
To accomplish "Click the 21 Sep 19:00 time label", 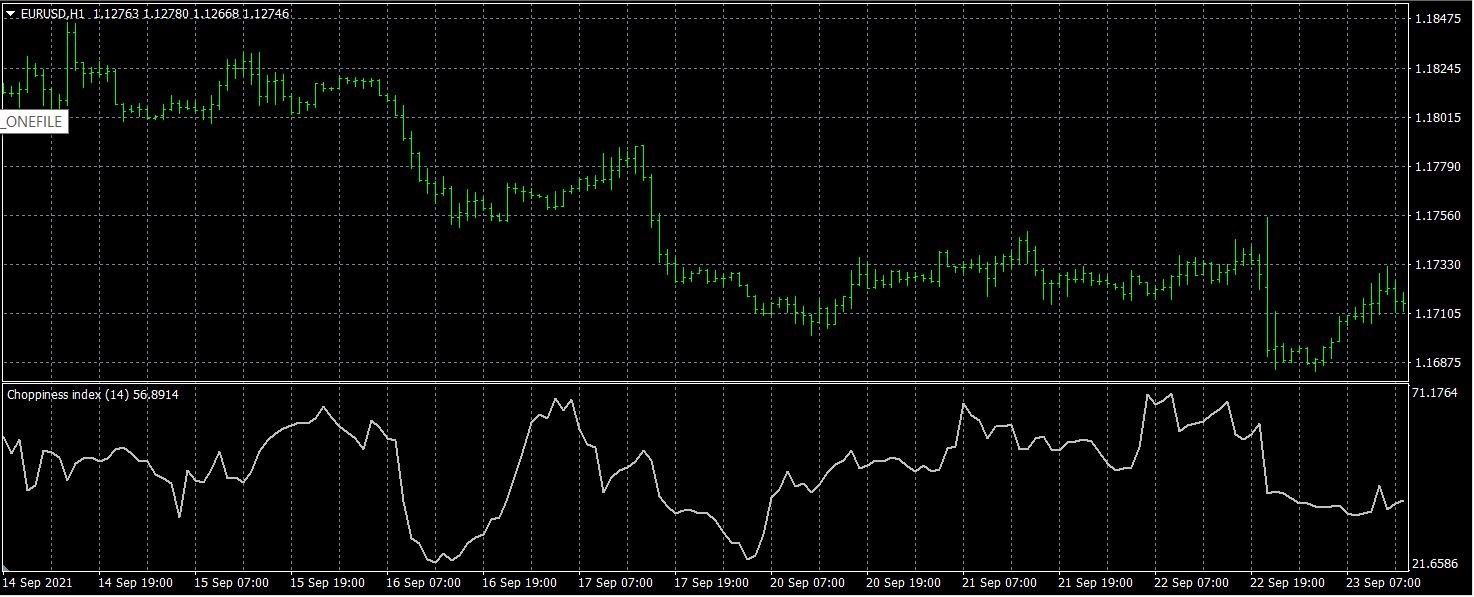I will tap(1095, 583).
